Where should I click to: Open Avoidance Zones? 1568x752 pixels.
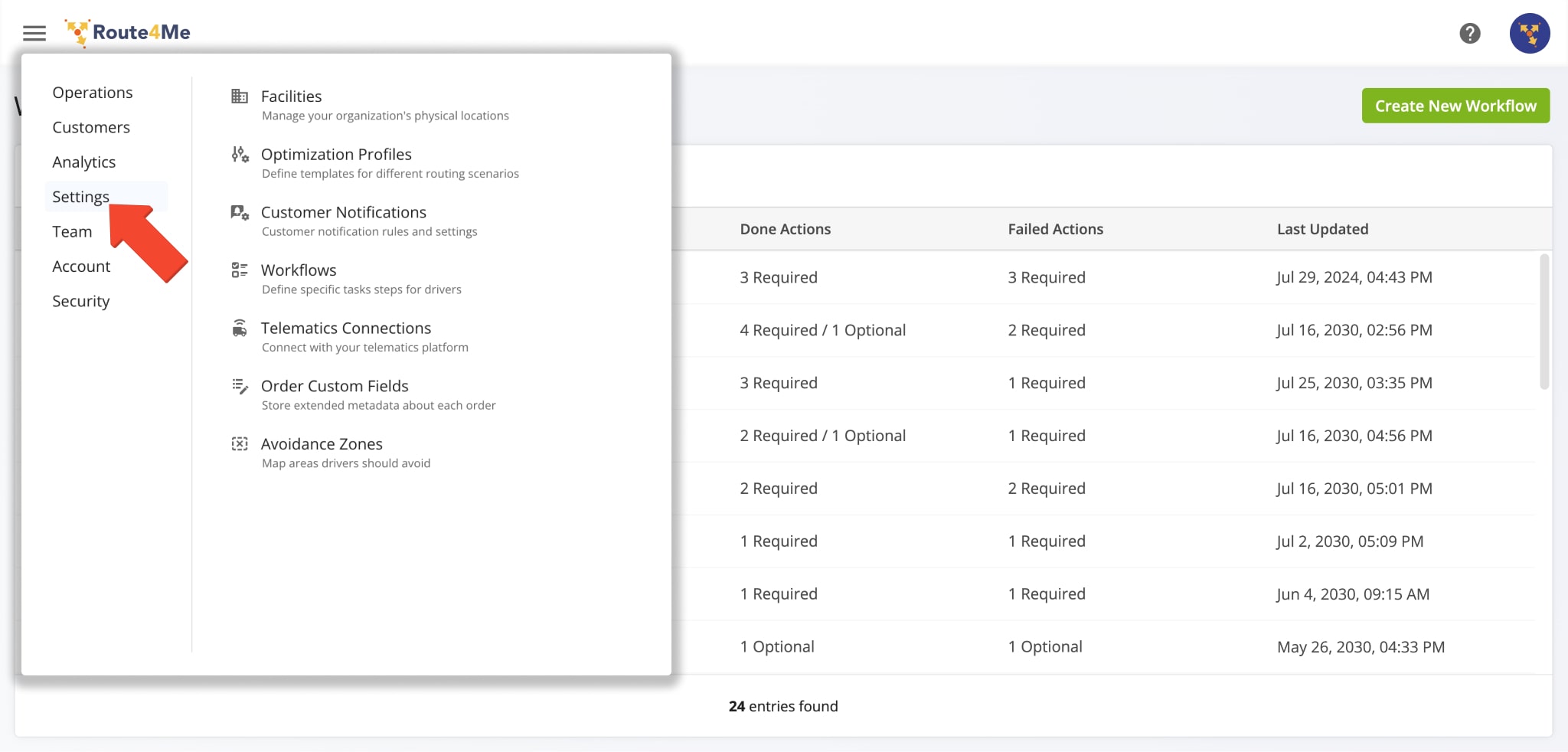(x=322, y=444)
